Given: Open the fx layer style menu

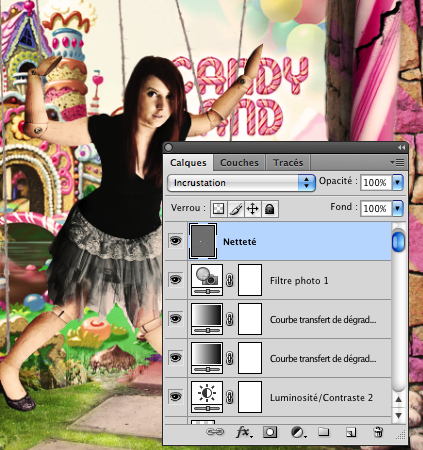Looking at the screenshot, I should (x=244, y=432).
